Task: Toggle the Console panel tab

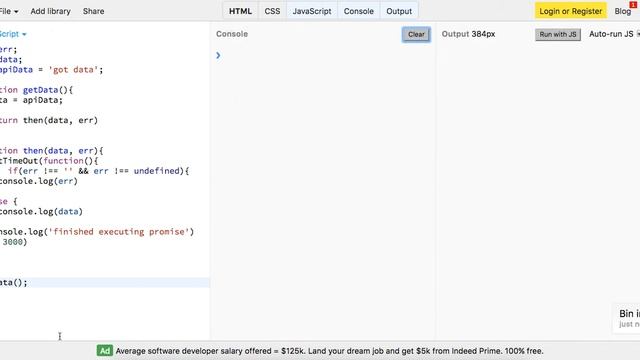Action: pyautogui.click(x=358, y=11)
